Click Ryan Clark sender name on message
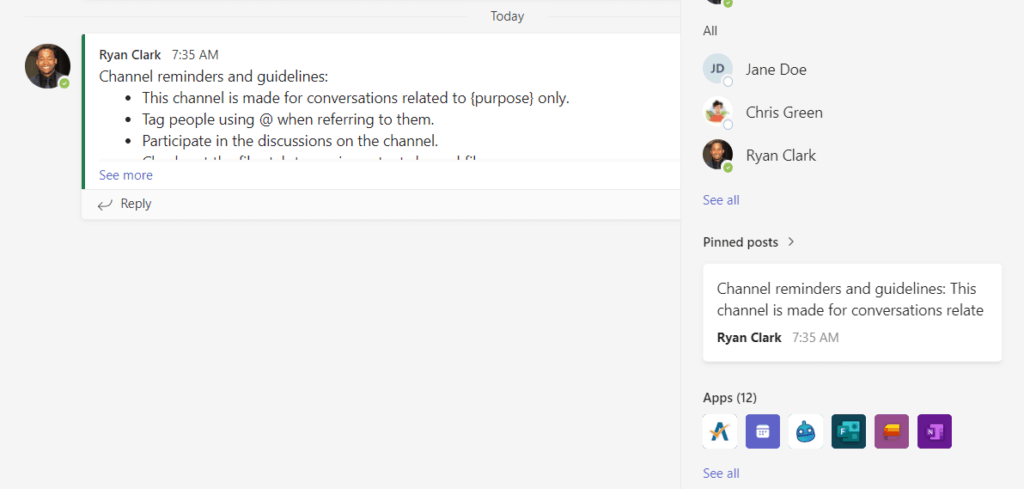 pos(130,55)
